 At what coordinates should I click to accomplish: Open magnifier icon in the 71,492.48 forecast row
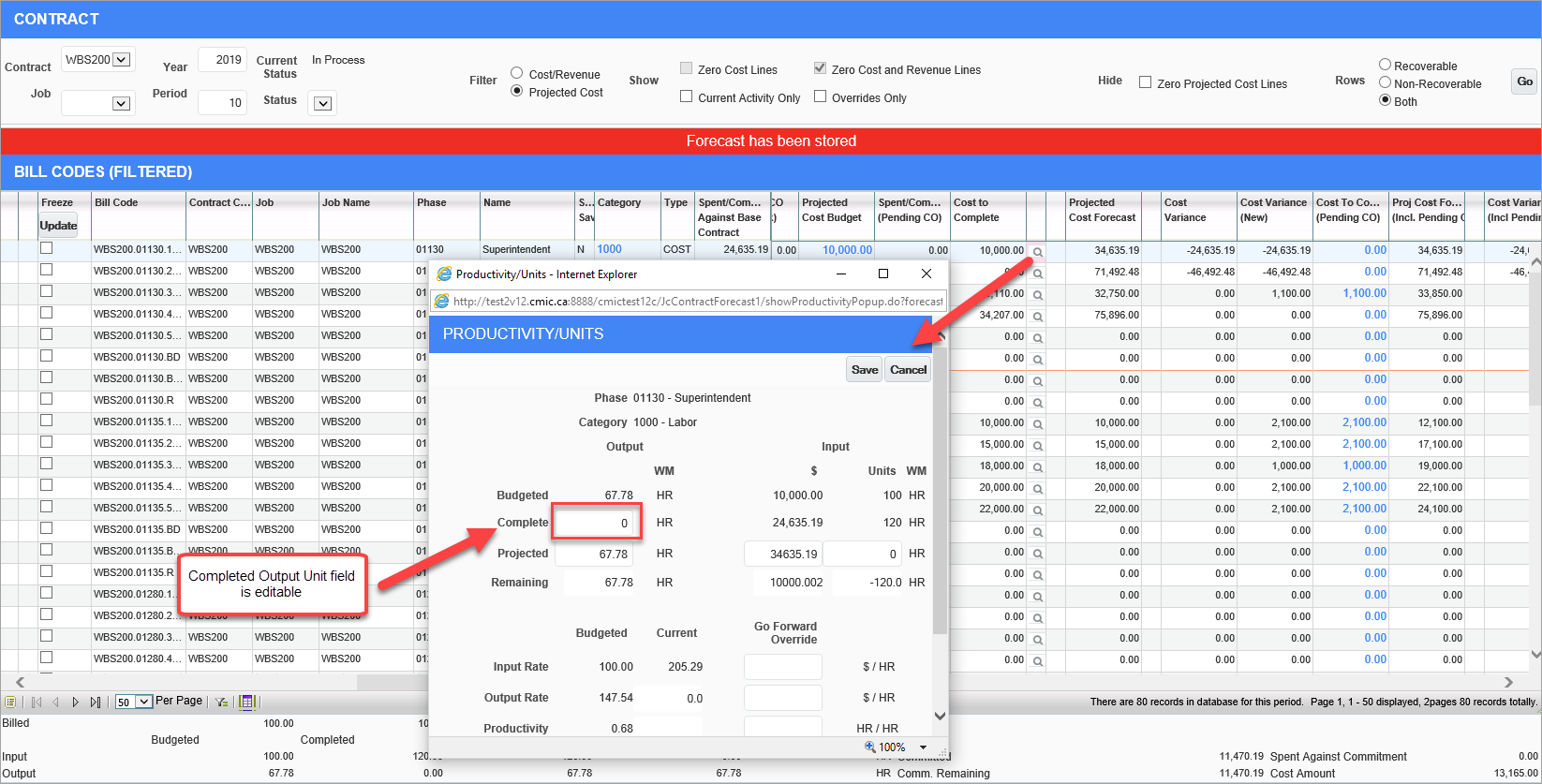coord(1037,273)
